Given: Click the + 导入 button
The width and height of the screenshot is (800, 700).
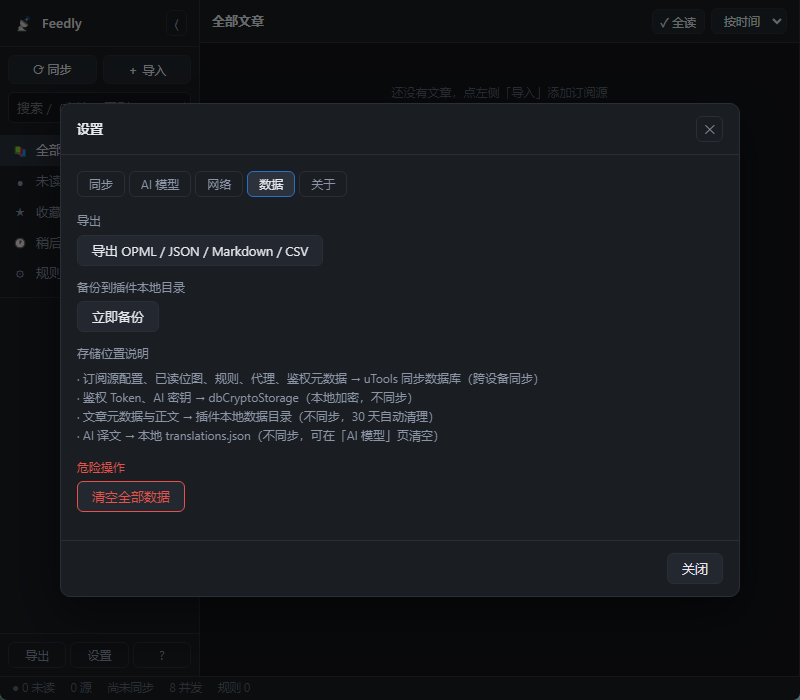Looking at the screenshot, I should (147, 69).
